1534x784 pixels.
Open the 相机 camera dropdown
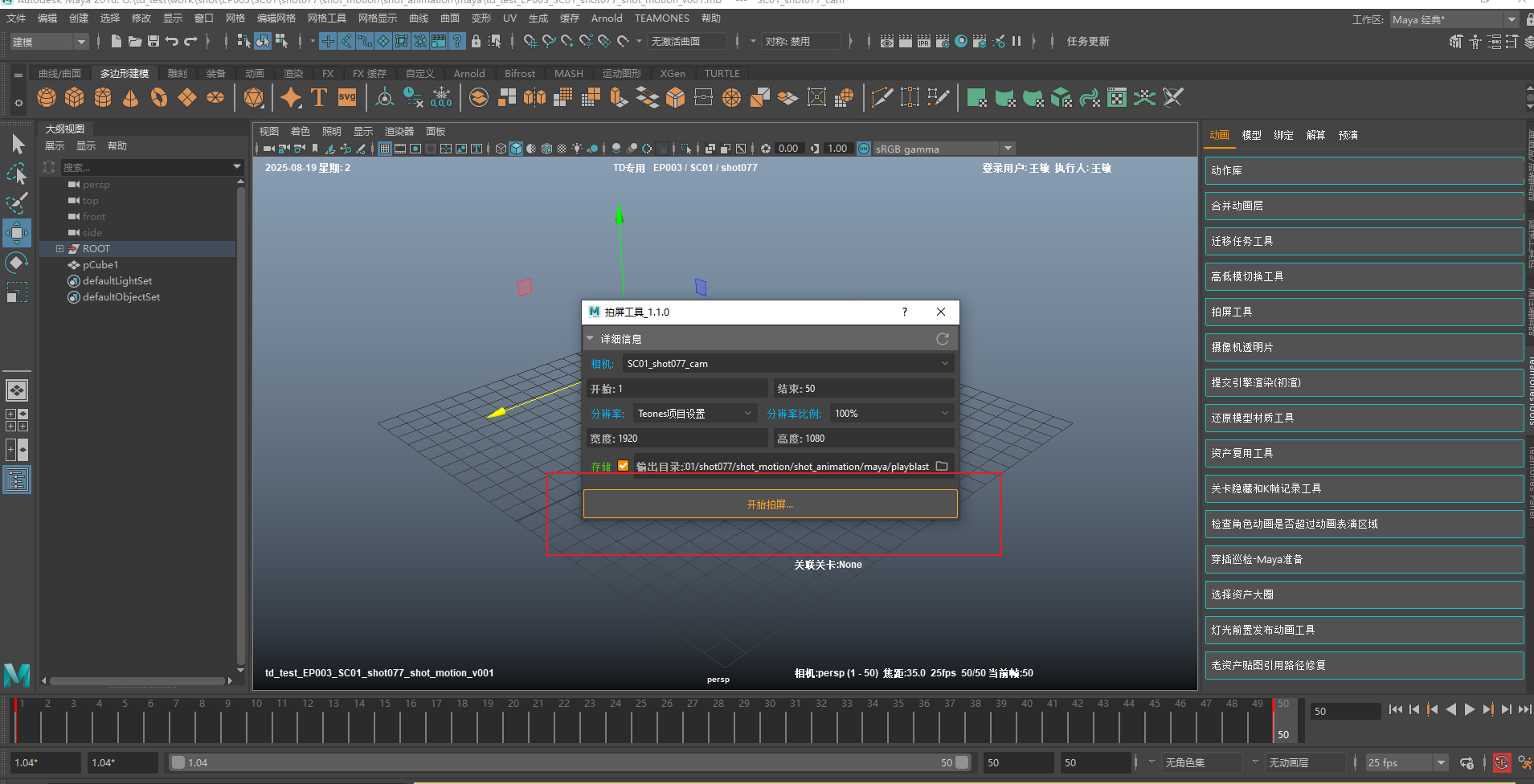coord(787,364)
